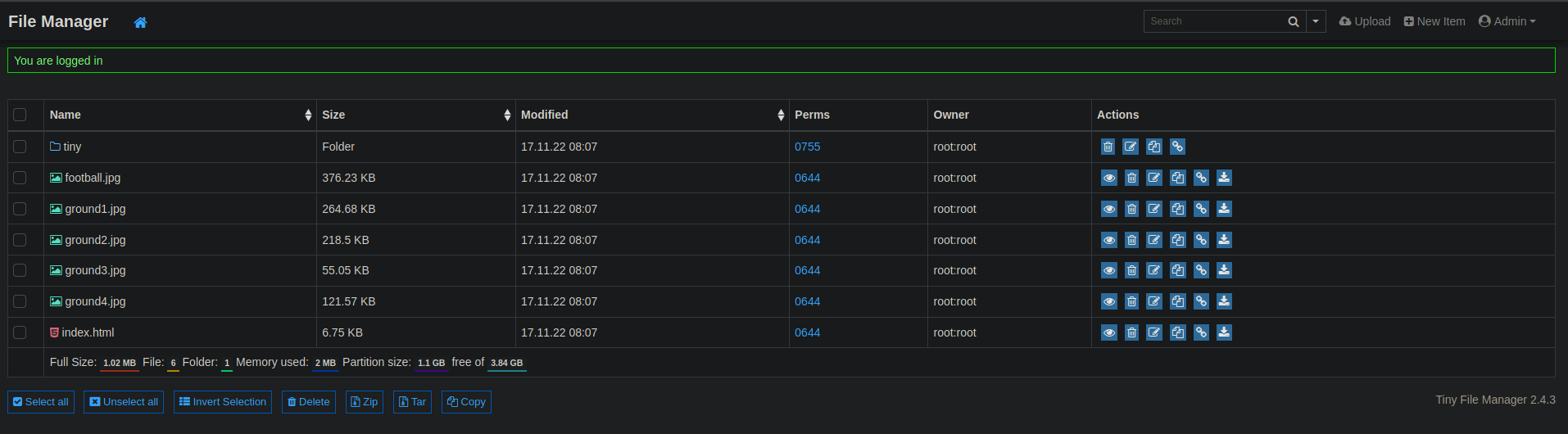Screen dimensions: 1568x434
Task: Open the tiny folder link
Action: (x=66, y=147)
